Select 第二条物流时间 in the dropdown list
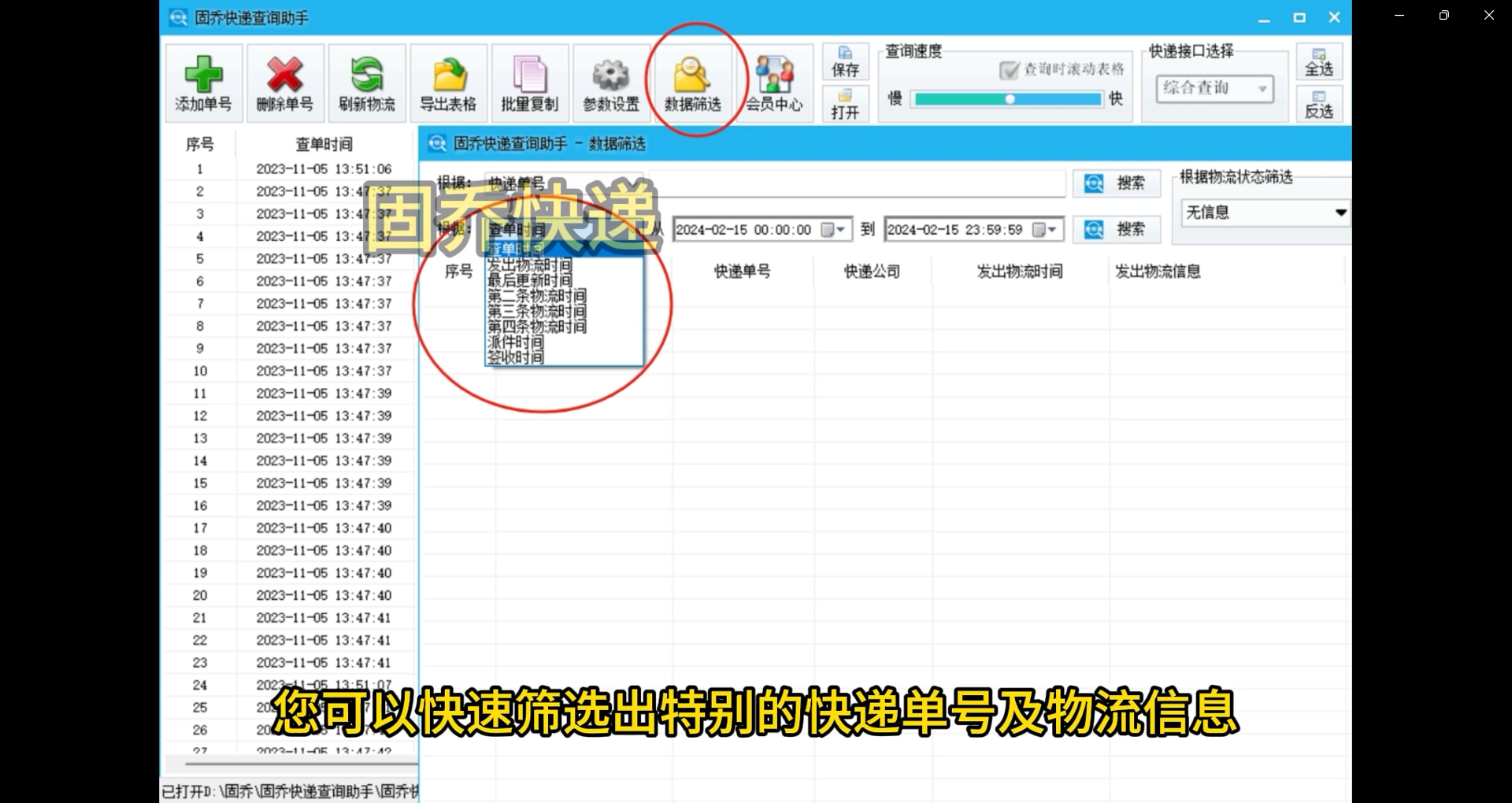Screen dimensions: 1512x803 point(536,296)
